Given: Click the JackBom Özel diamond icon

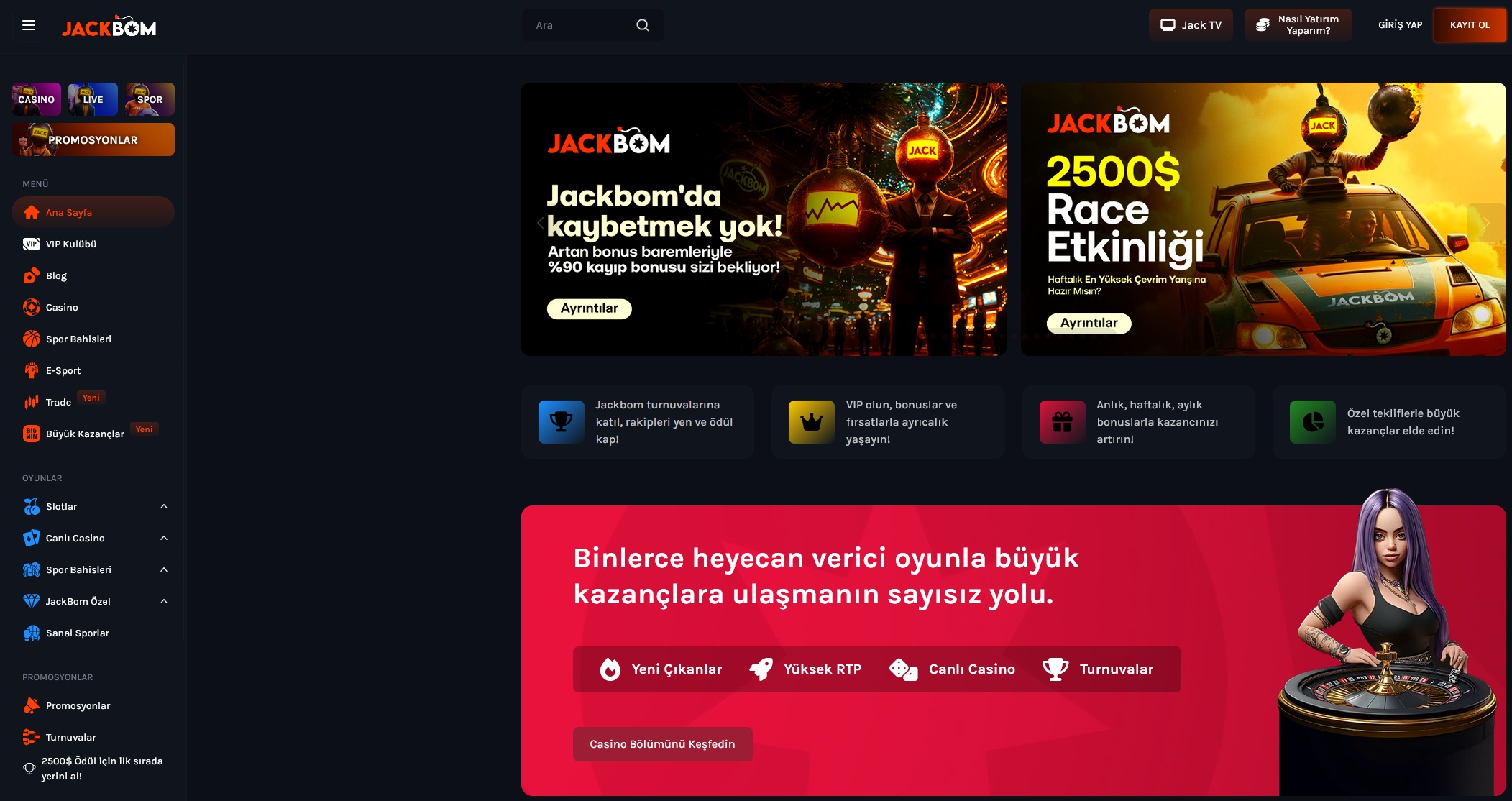Looking at the screenshot, I should coord(31,601).
